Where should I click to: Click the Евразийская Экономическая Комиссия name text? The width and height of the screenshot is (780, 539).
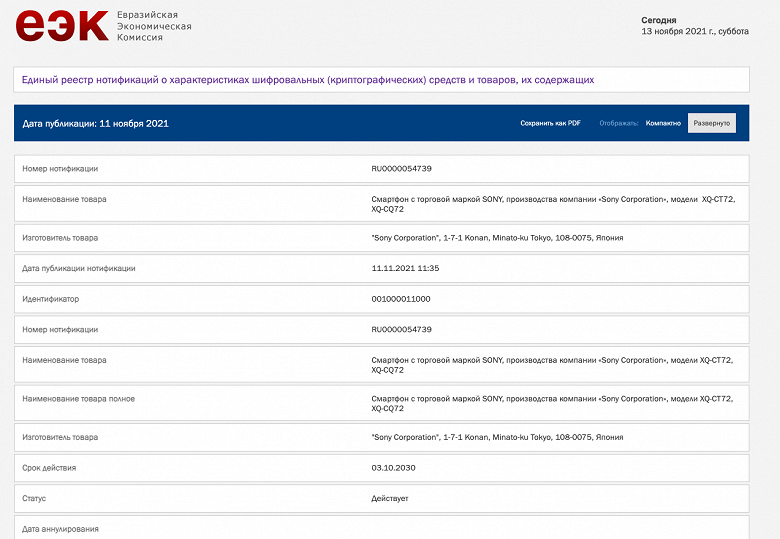pyautogui.click(x=154, y=27)
